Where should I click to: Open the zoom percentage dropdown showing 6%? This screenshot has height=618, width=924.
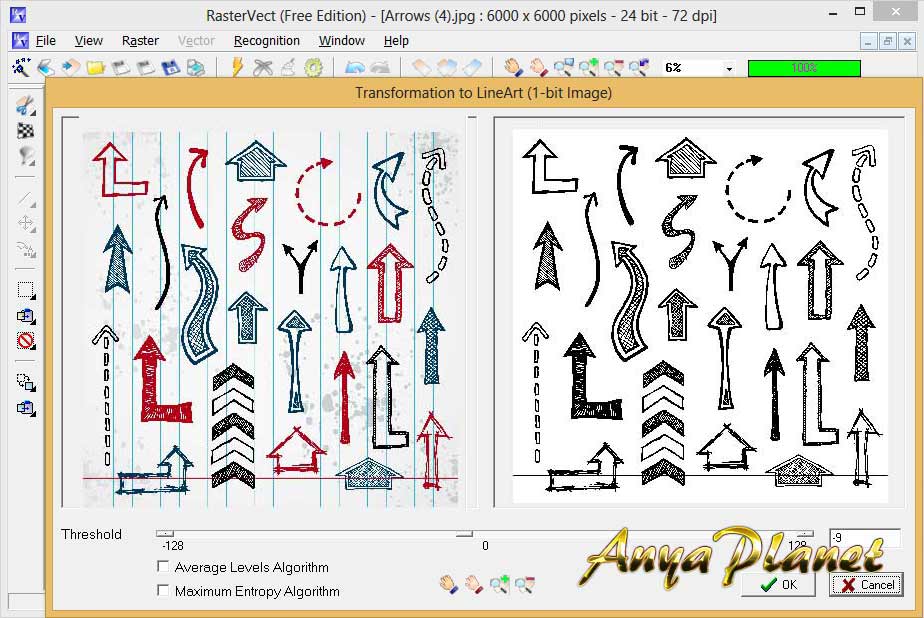pyautogui.click(x=729, y=68)
